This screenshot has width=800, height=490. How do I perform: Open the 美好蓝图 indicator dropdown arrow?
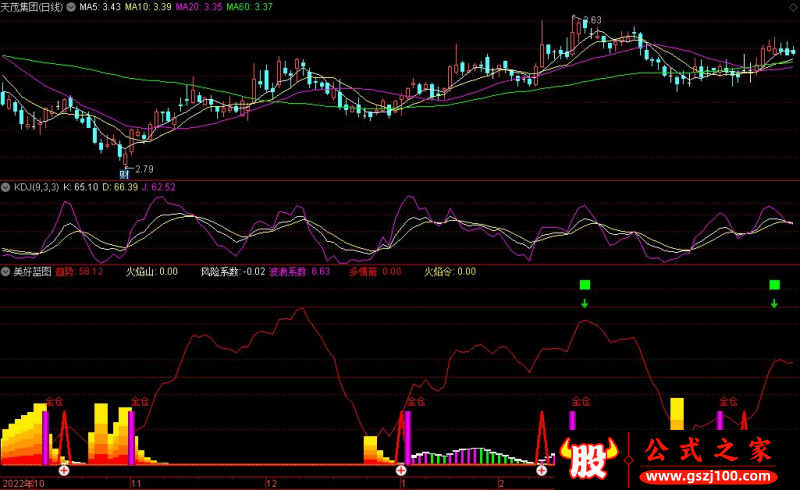(6, 271)
